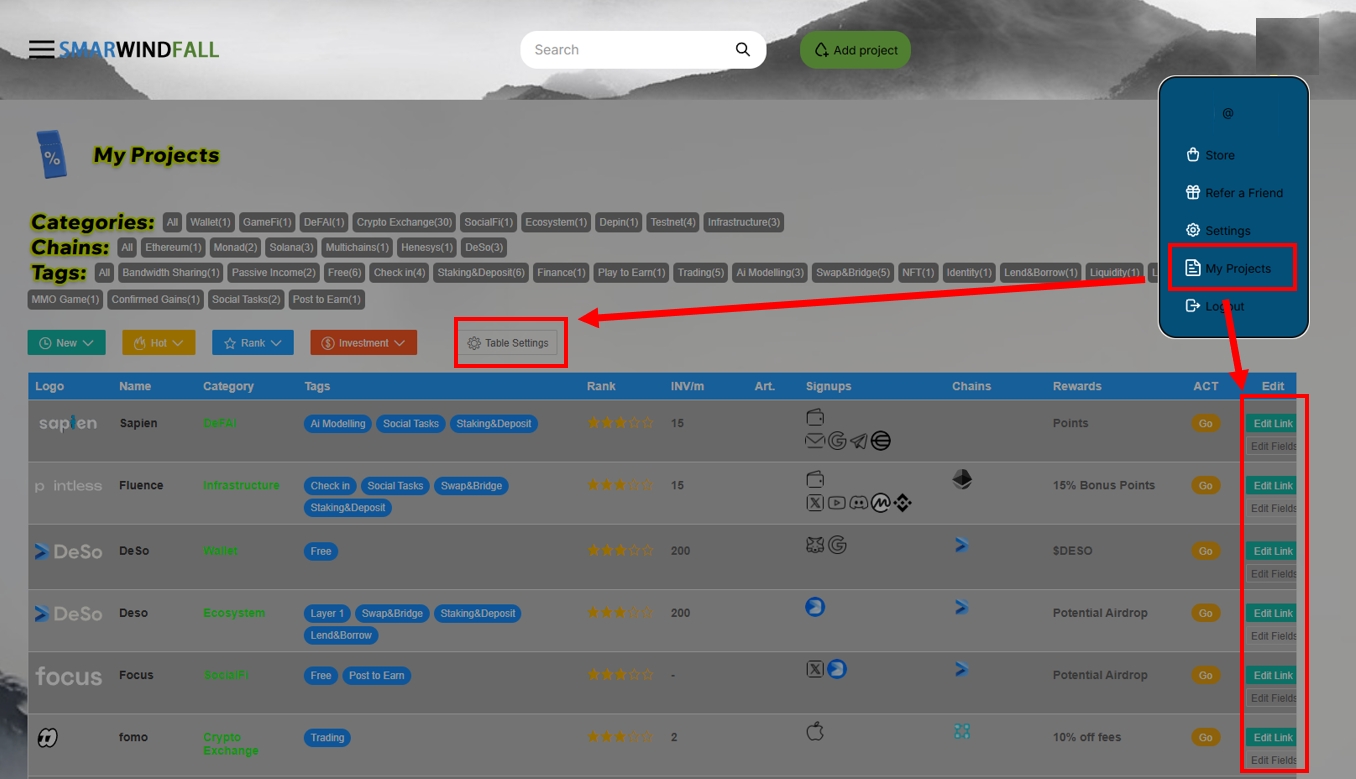Choose Logout in the user menu
1356x779 pixels.
(1214, 306)
